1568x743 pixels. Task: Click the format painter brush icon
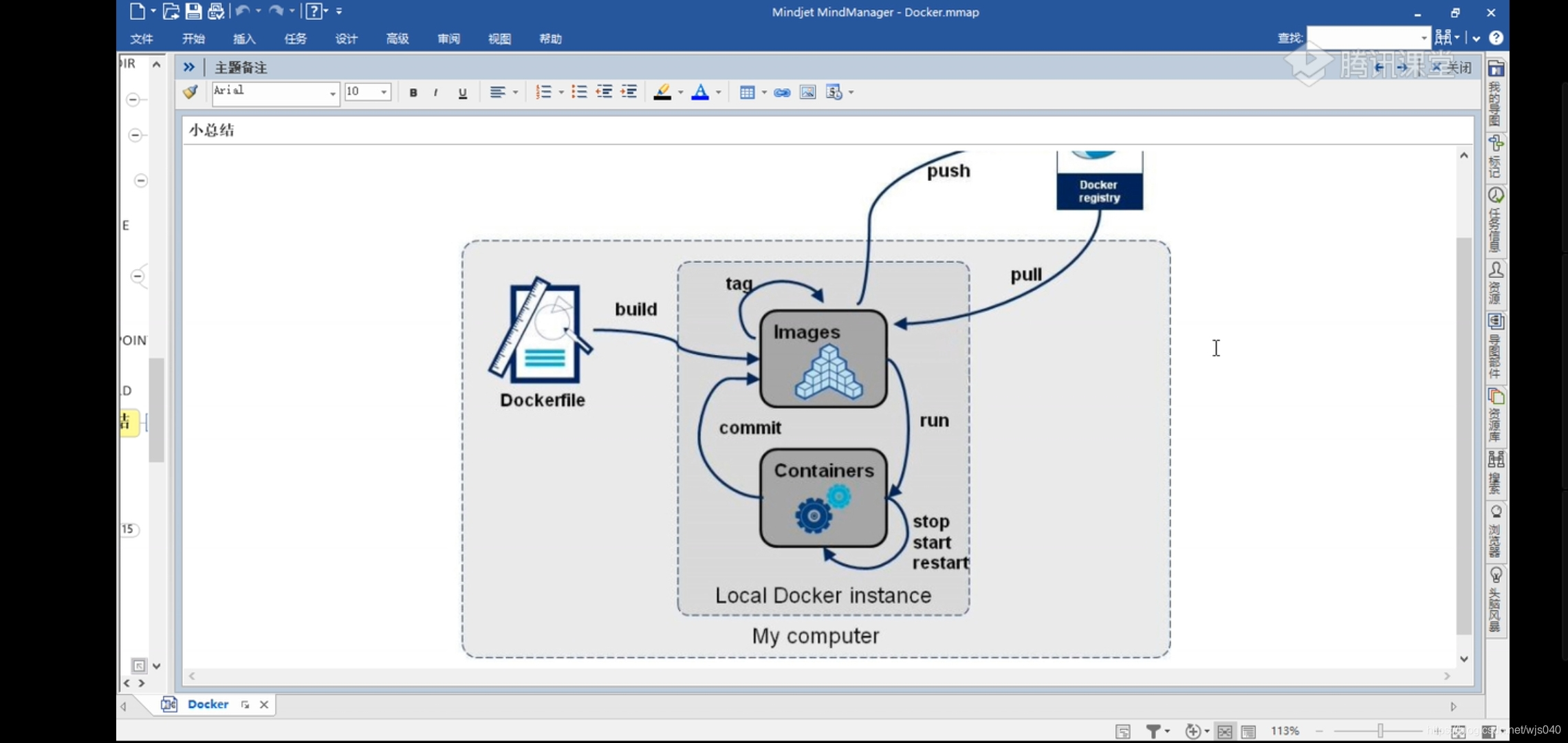pos(190,91)
